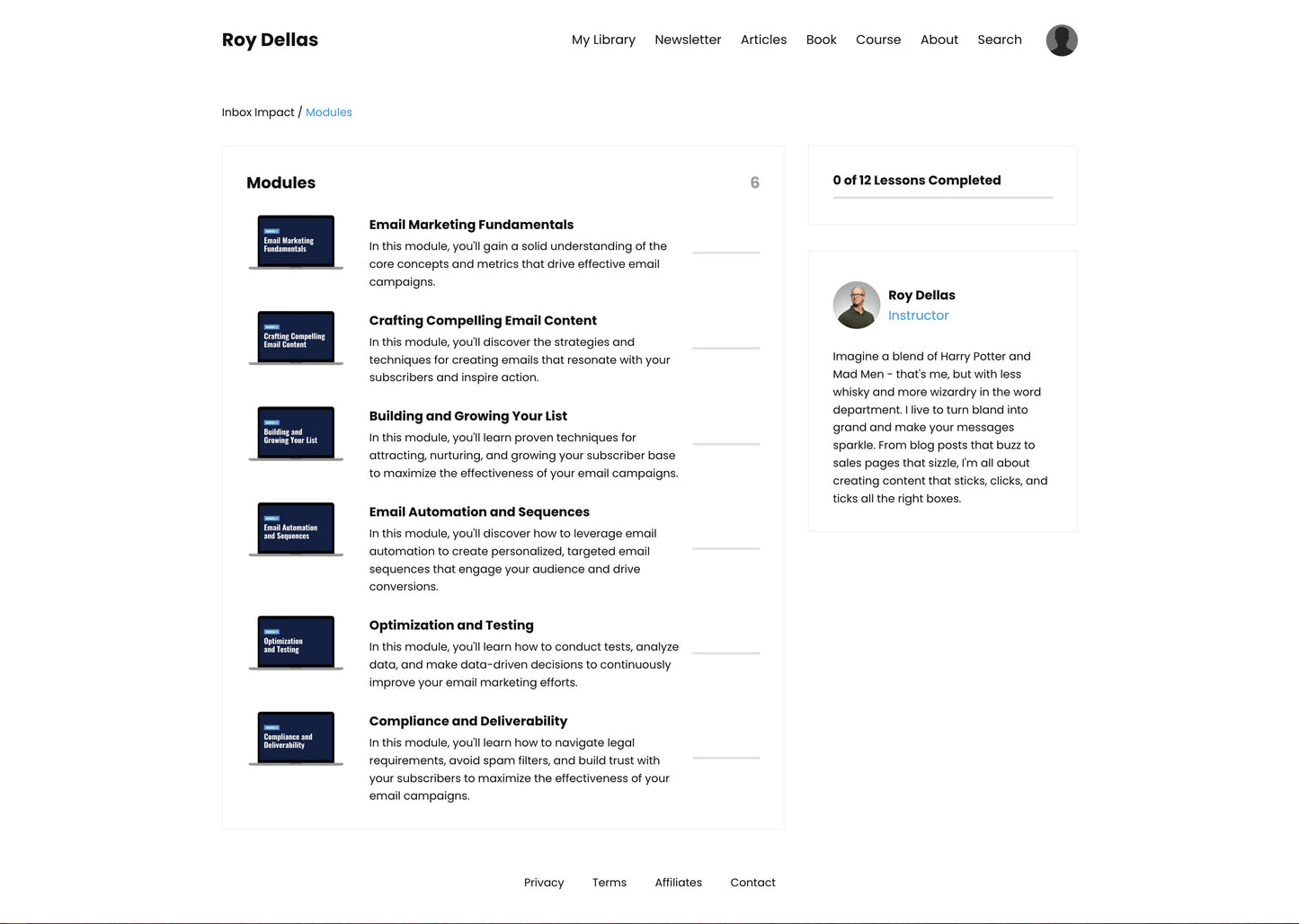Click Email Automation and Sequences laptop thumbnail
This screenshot has height=924, width=1299.
point(296,529)
